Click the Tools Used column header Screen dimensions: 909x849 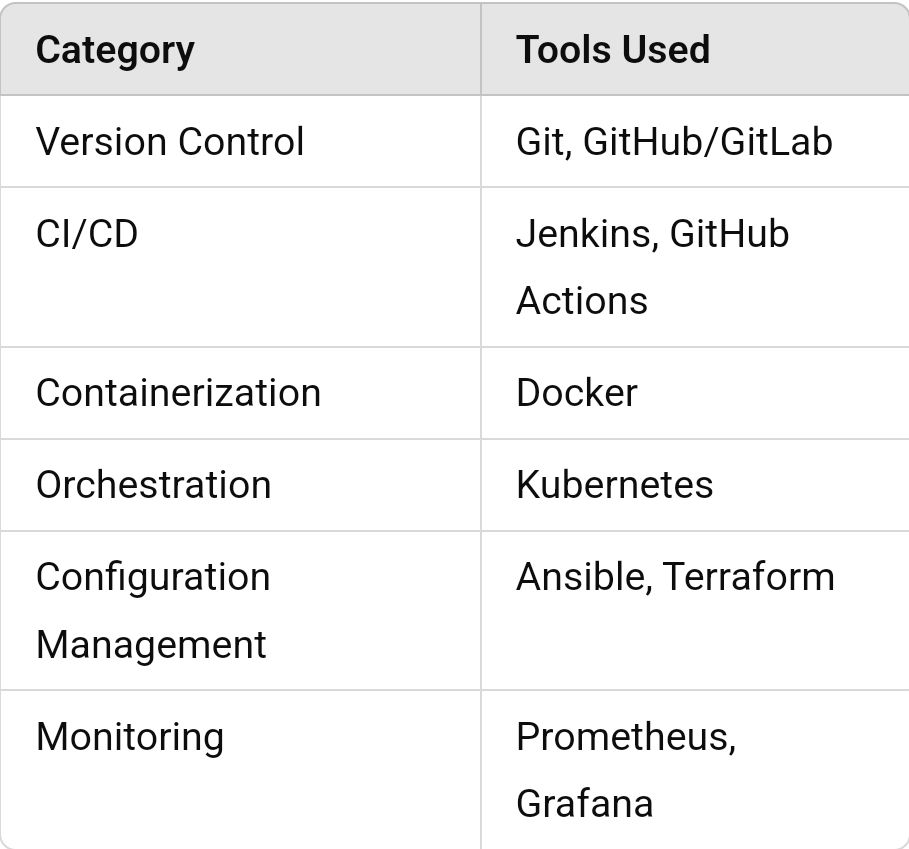(612, 50)
